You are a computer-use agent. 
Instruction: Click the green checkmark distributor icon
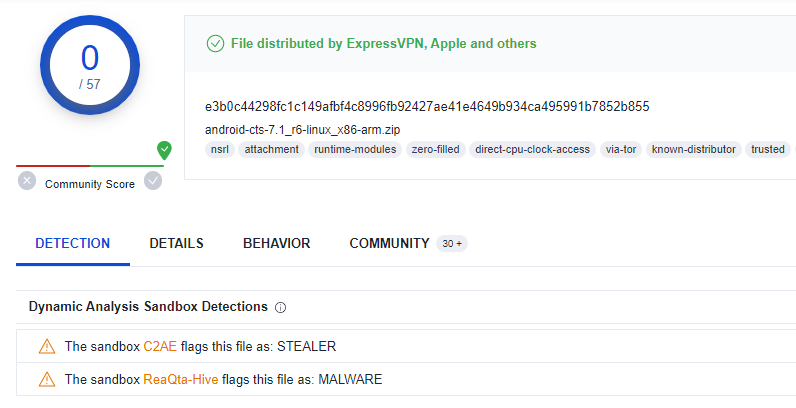pos(215,44)
